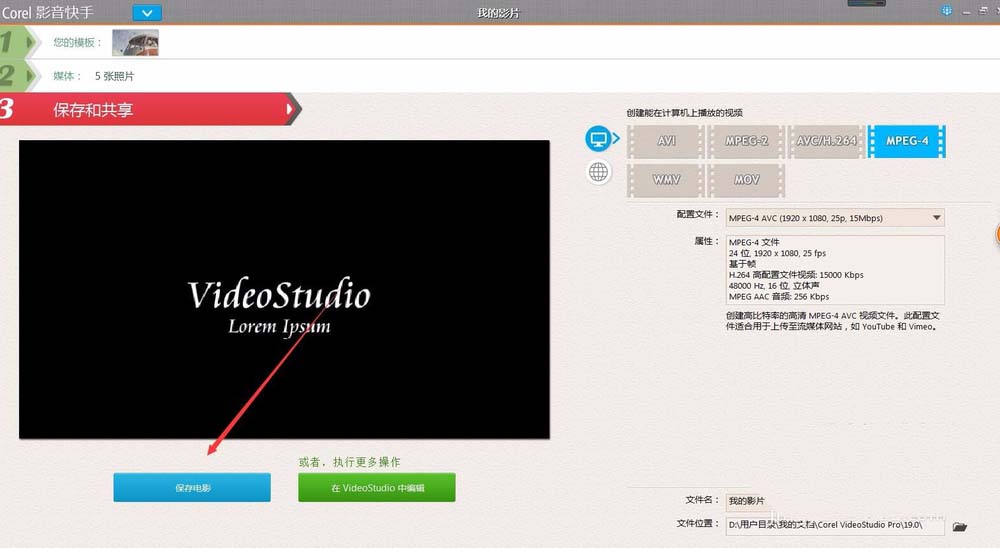Click the globe icon in title bar
This screenshot has height=548, width=1000.
tap(946, 11)
